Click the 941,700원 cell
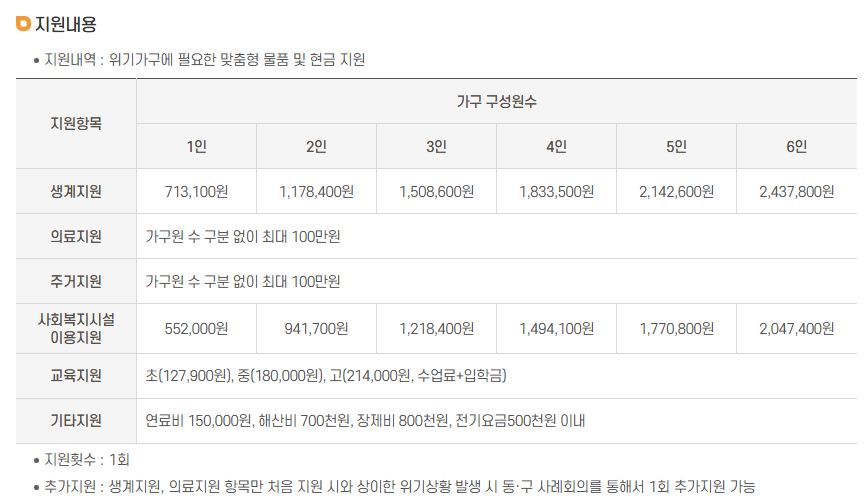This screenshot has height=502, width=866. [x=316, y=329]
